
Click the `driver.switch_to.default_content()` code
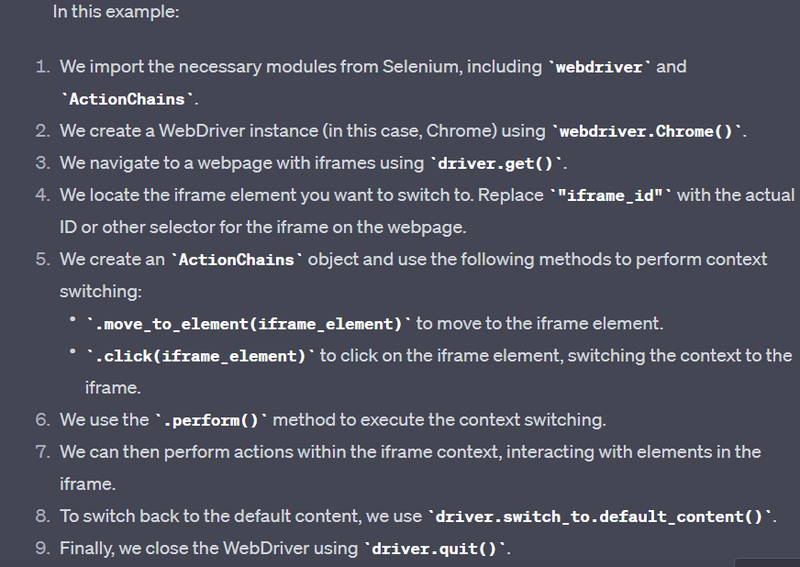[601, 516]
